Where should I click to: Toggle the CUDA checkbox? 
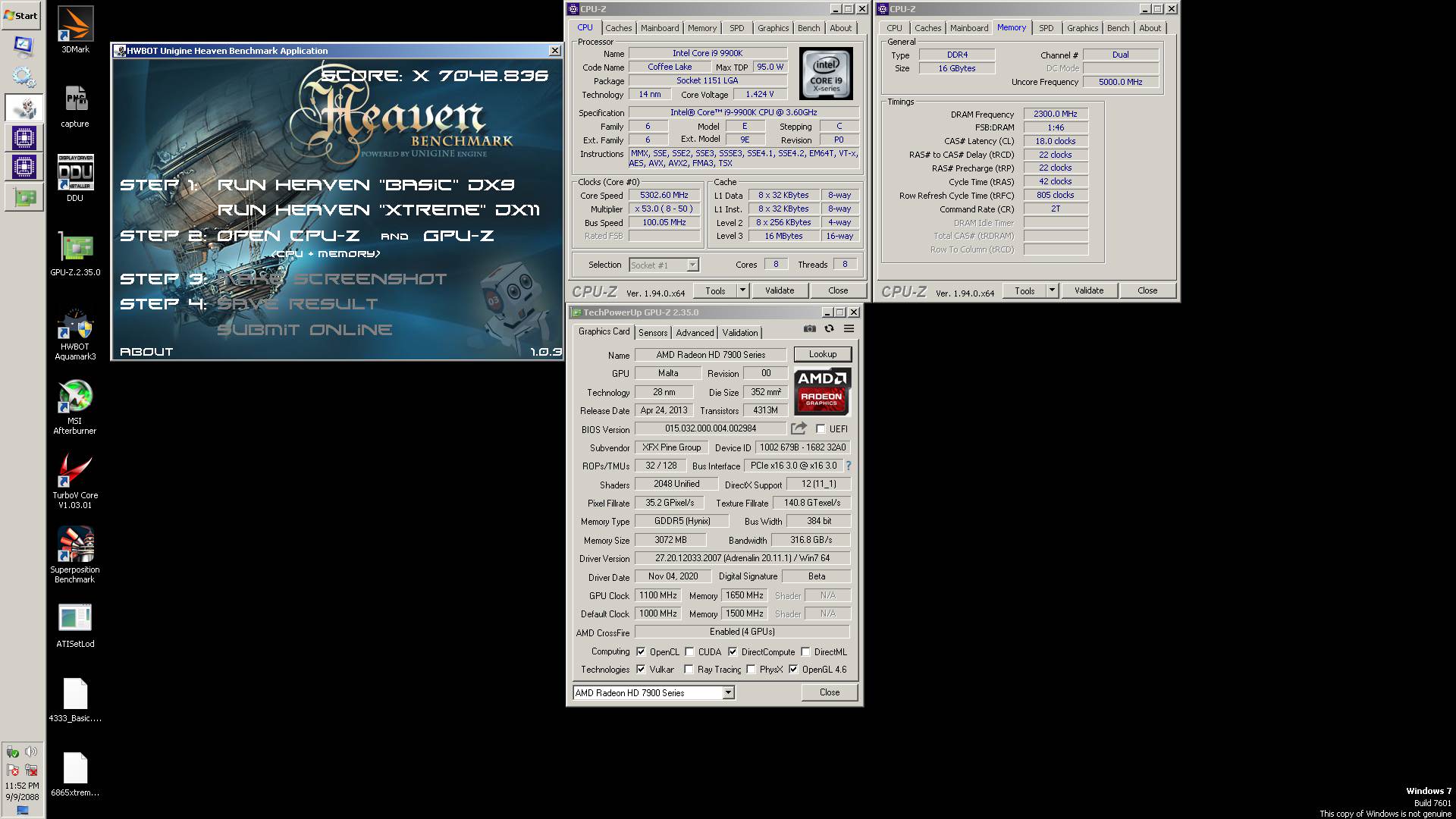(x=689, y=651)
